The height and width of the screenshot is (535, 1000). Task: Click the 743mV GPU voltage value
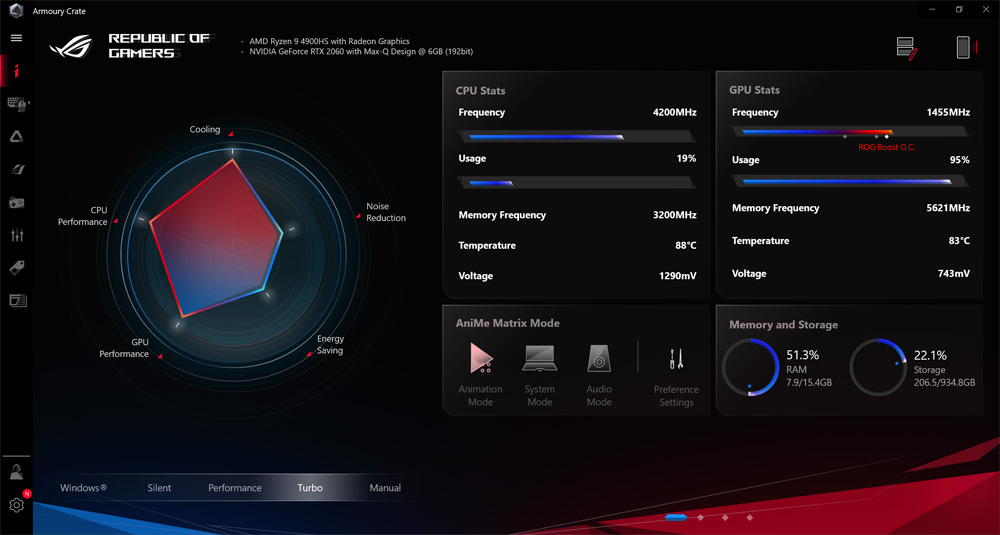click(x=953, y=274)
